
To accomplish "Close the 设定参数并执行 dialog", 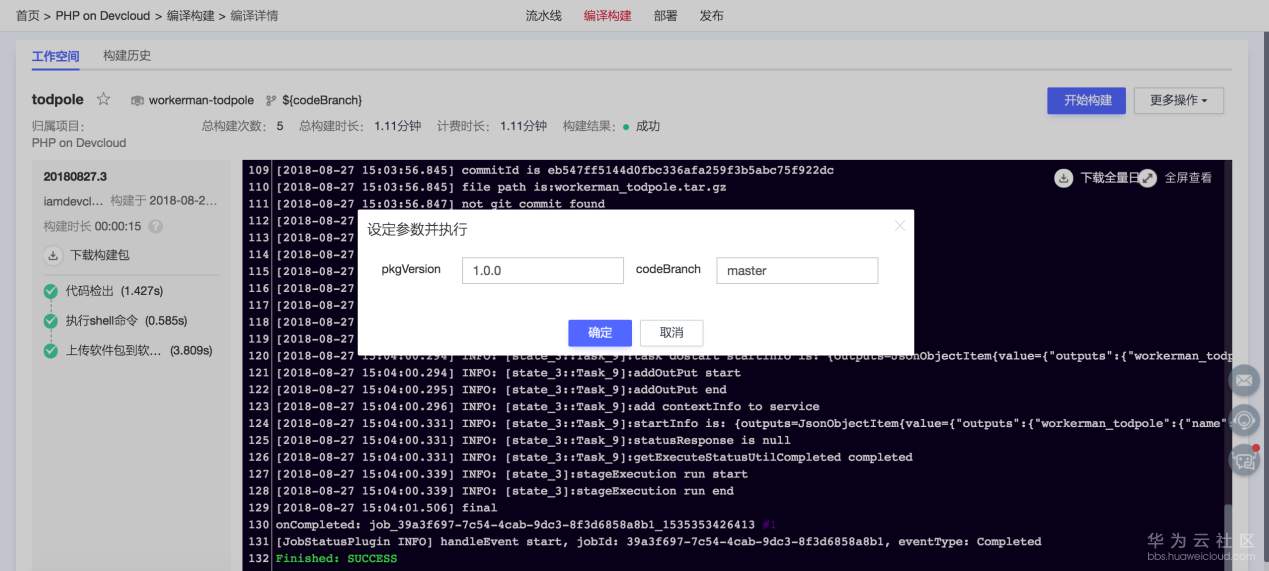I will click(x=899, y=226).
